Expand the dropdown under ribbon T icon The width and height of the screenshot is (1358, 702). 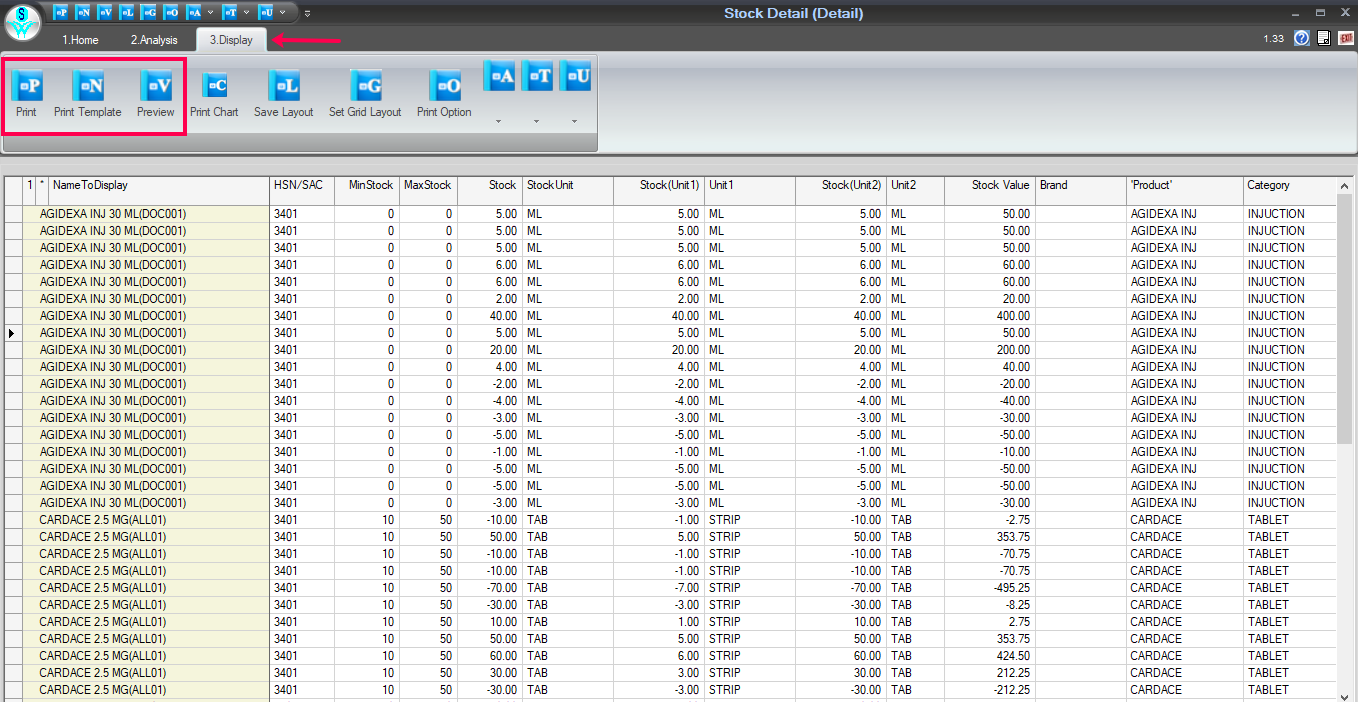point(536,121)
